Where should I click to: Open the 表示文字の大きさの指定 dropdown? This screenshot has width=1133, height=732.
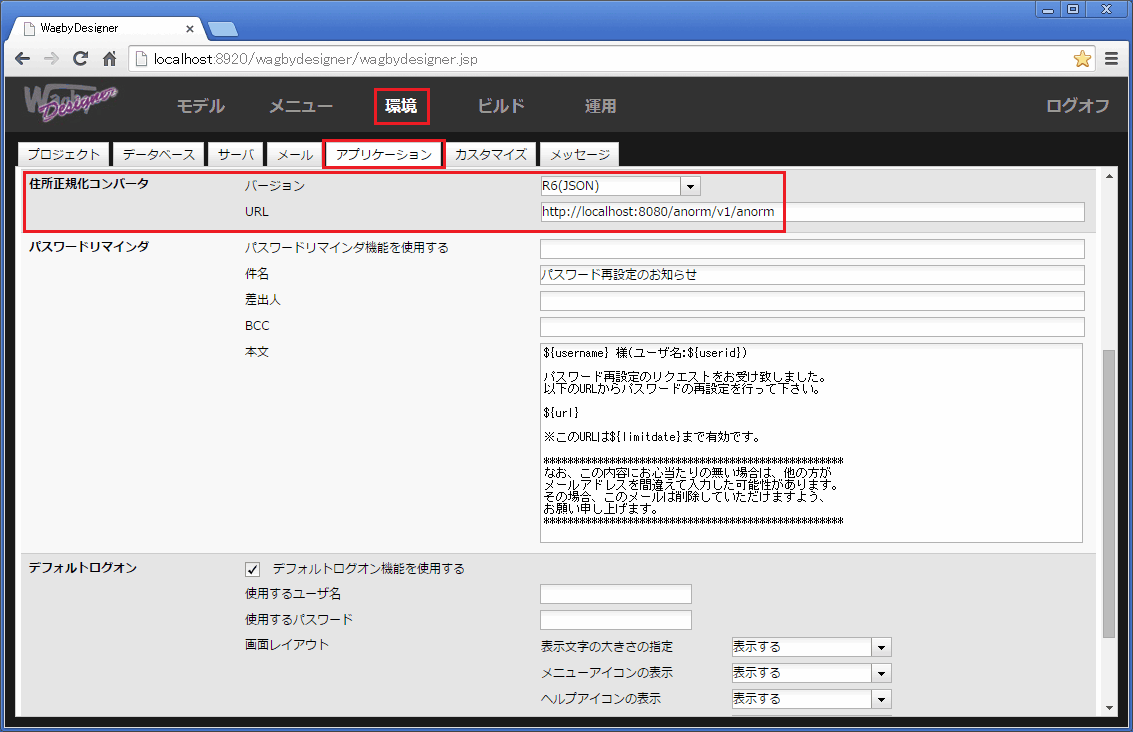pos(881,646)
